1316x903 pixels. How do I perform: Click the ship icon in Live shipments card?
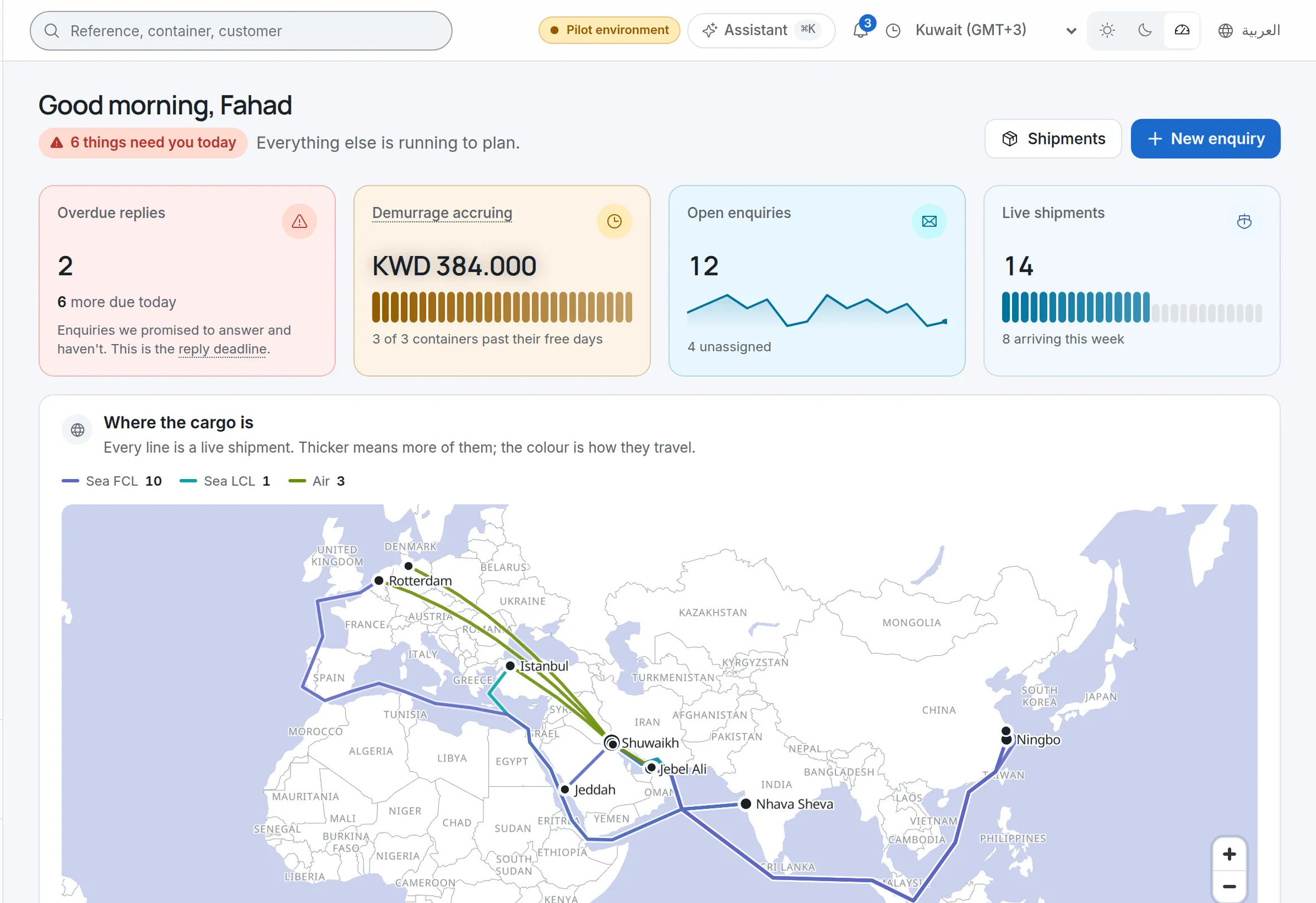click(1244, 221)
